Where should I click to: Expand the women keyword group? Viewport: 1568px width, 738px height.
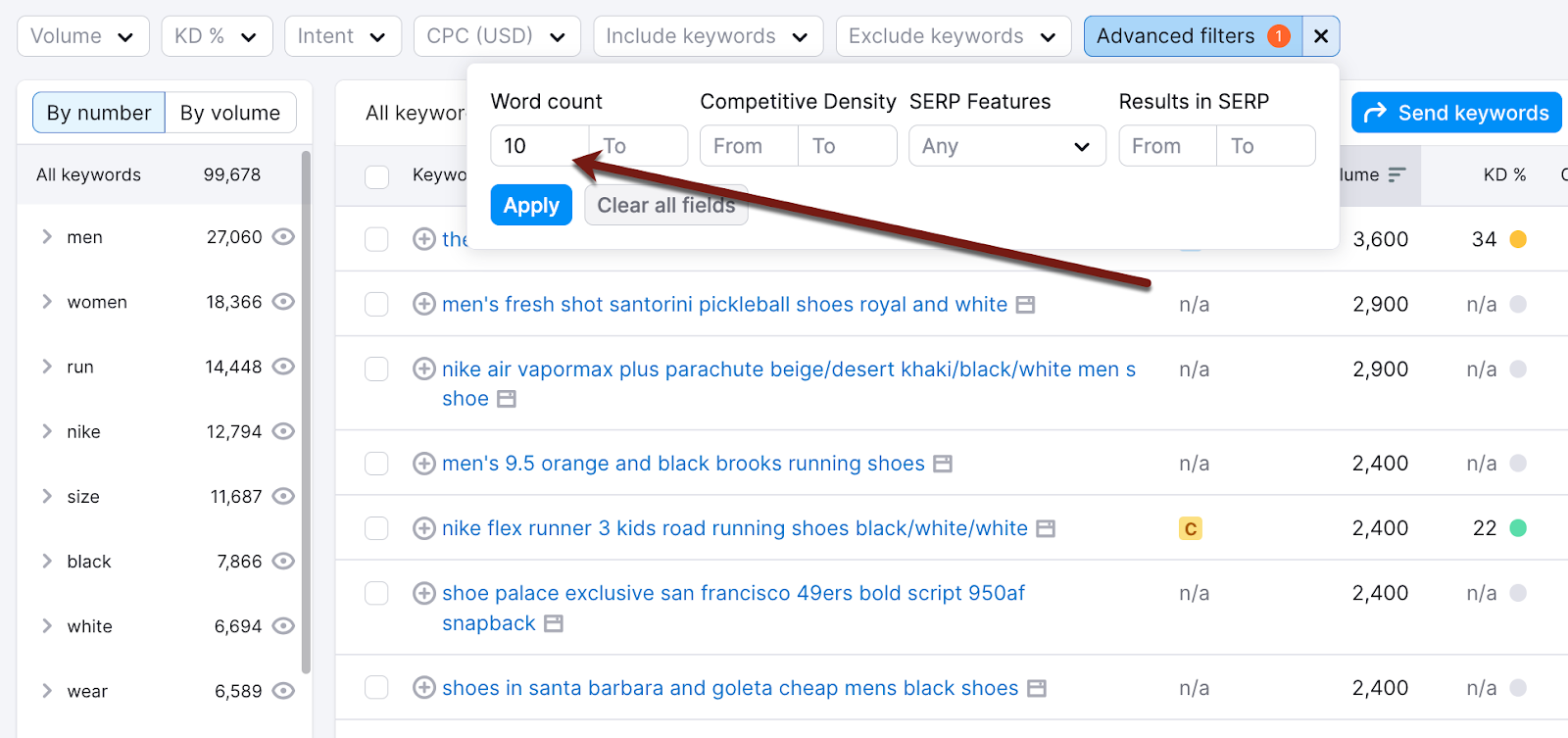coord(47,301)
